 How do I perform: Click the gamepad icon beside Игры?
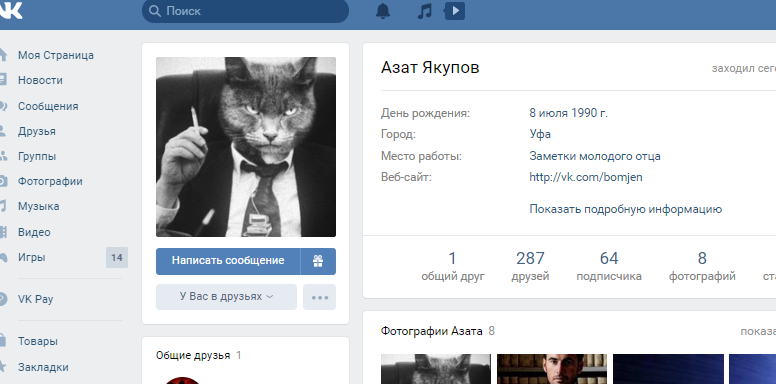click(2, 257)
